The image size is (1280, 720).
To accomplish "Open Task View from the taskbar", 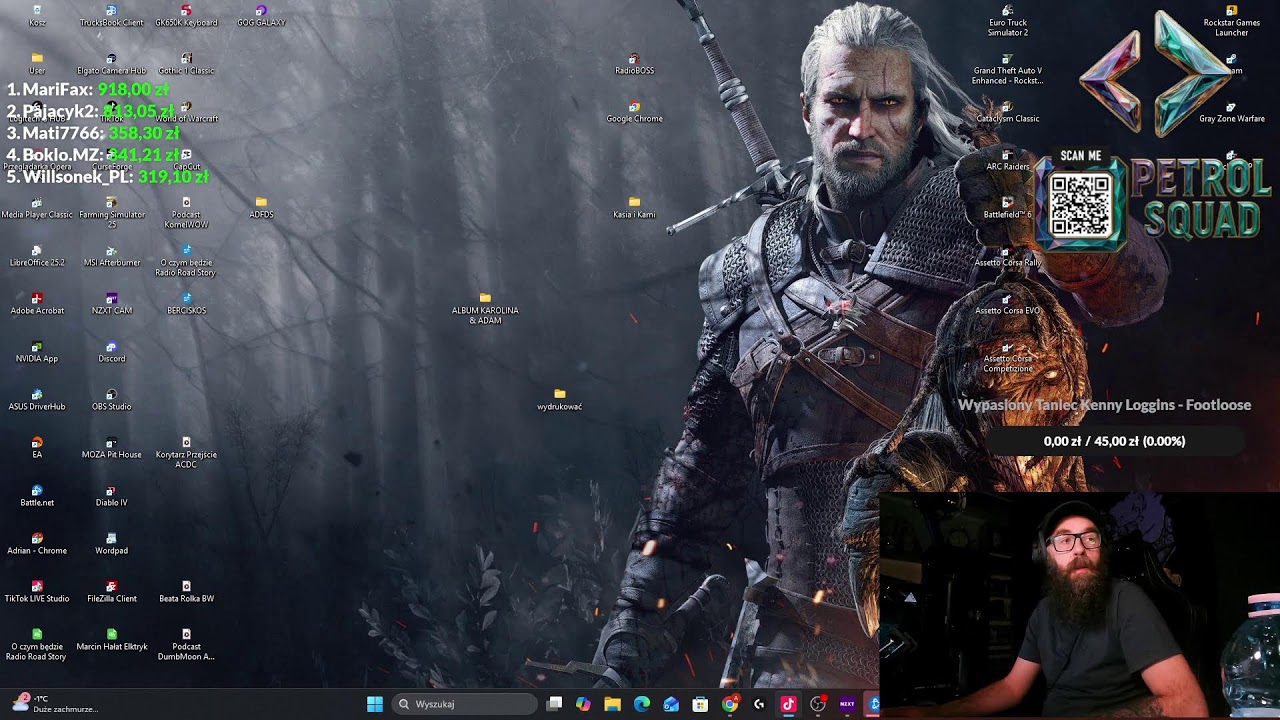I will (555, 704).
